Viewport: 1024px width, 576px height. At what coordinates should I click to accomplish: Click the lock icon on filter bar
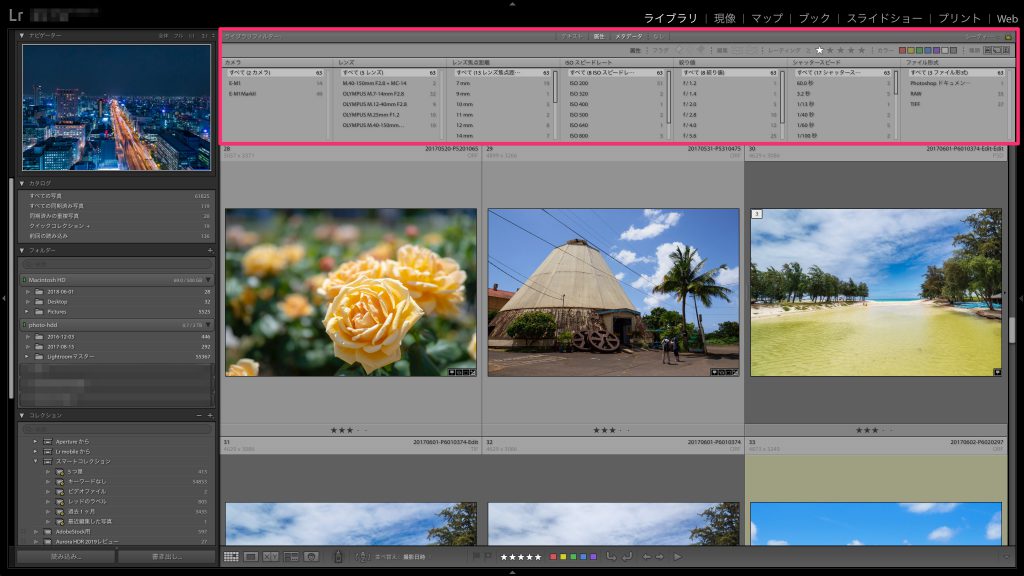click(1008, 37)
